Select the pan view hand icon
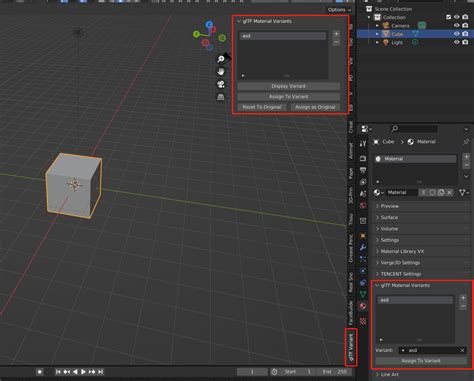This screenshot has width=474, height=381. [x=221, y=71]
